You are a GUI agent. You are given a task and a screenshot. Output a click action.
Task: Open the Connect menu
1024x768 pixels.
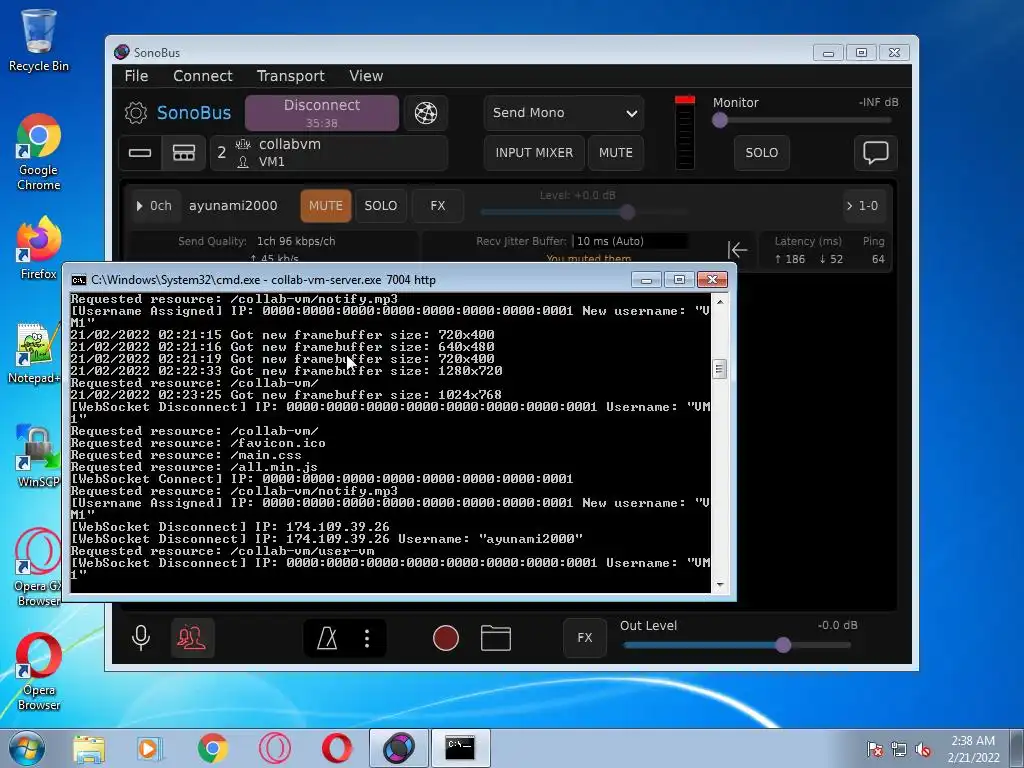coord(202,76)
